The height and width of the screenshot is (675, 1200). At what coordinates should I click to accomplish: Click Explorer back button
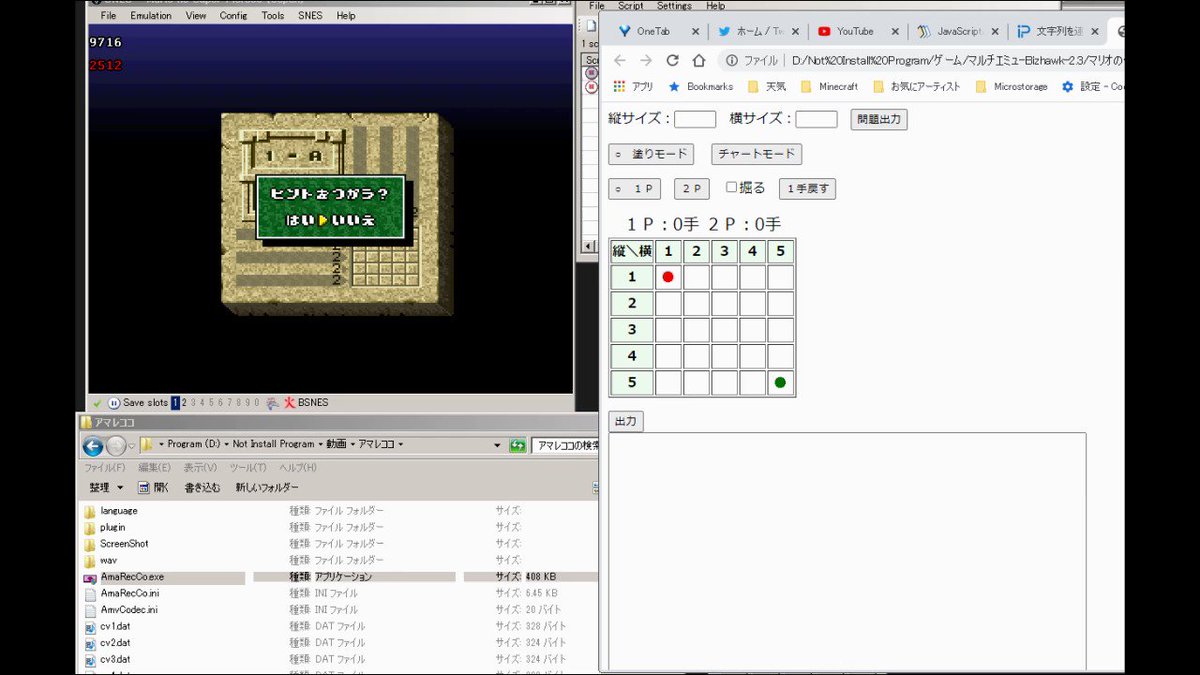coord(93,446)
